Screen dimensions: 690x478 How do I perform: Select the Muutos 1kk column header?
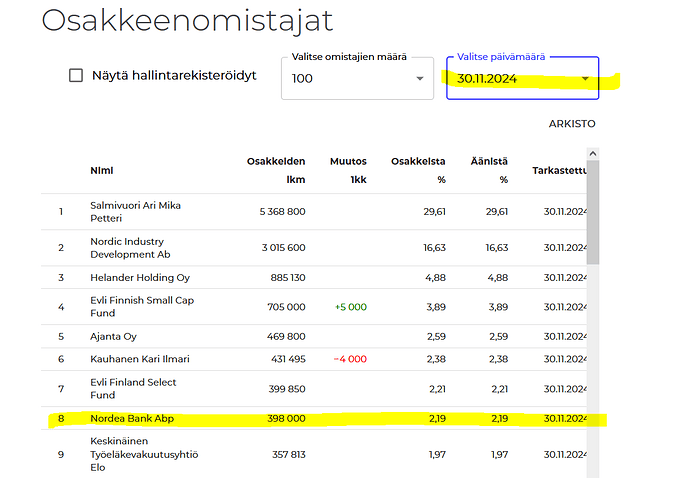(x=348, y=170)
